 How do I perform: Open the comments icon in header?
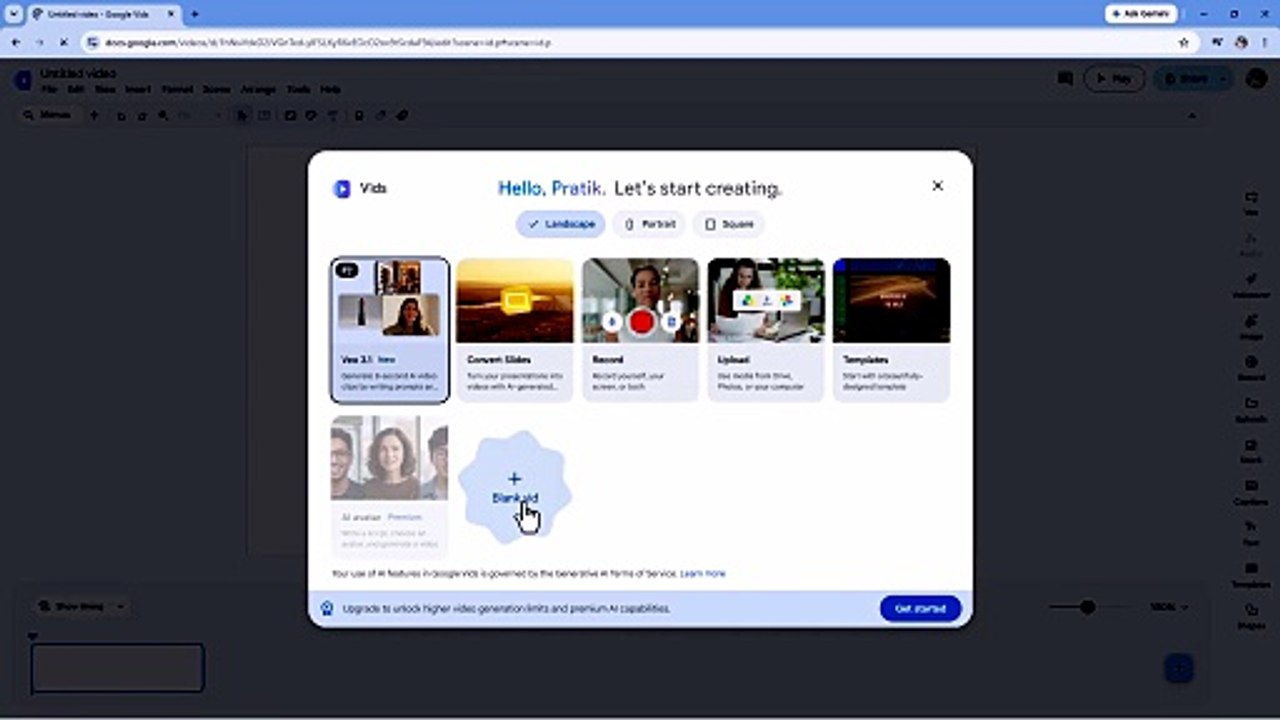[1065, 78]
